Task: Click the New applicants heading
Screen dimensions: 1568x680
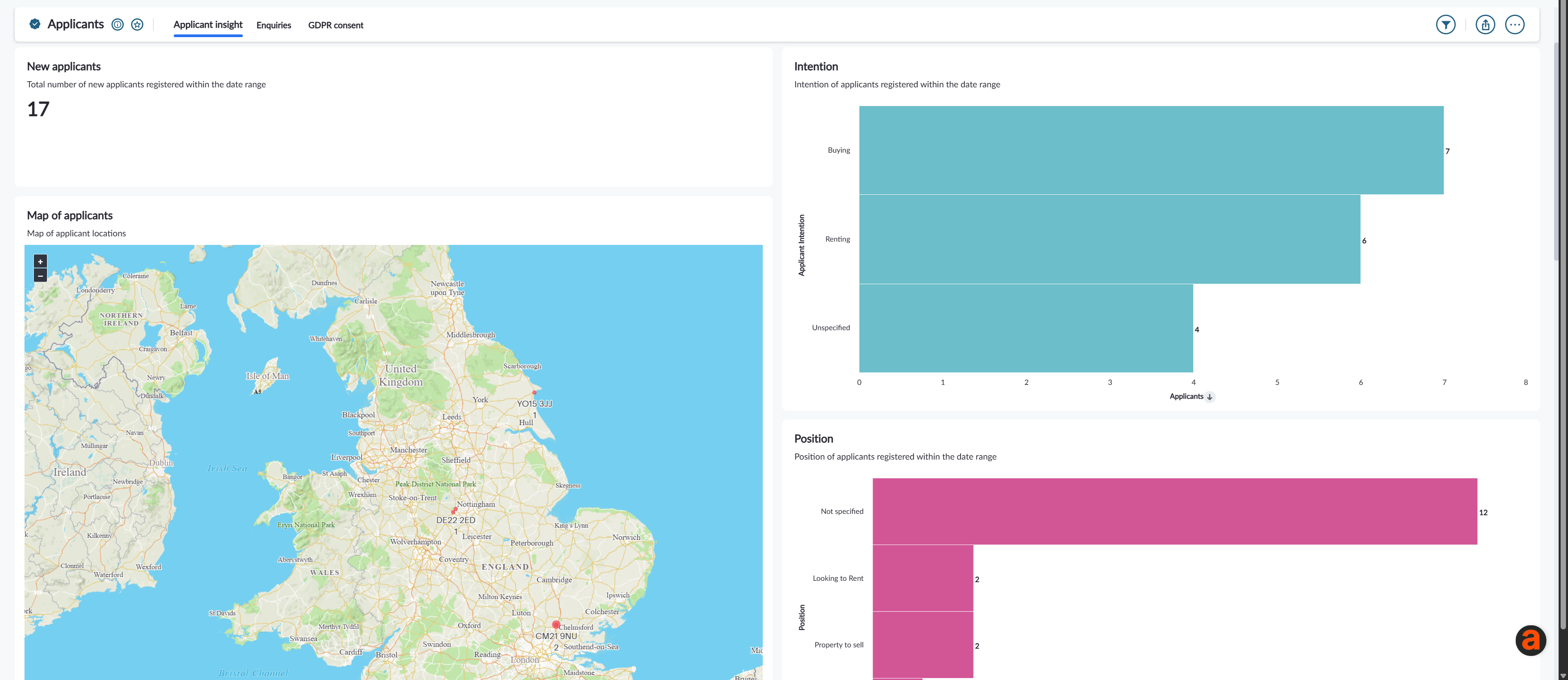Action: [x=63, y=66]
